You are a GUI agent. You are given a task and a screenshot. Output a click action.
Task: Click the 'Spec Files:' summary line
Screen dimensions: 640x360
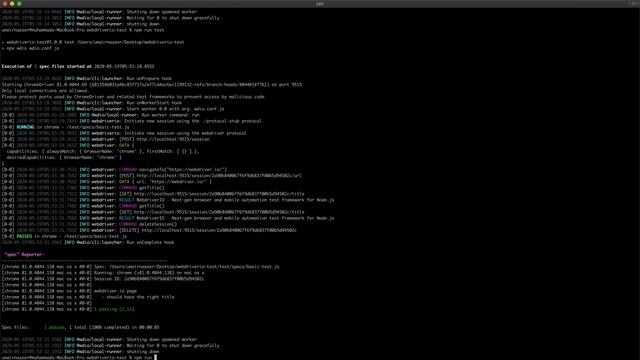(80, 327)
